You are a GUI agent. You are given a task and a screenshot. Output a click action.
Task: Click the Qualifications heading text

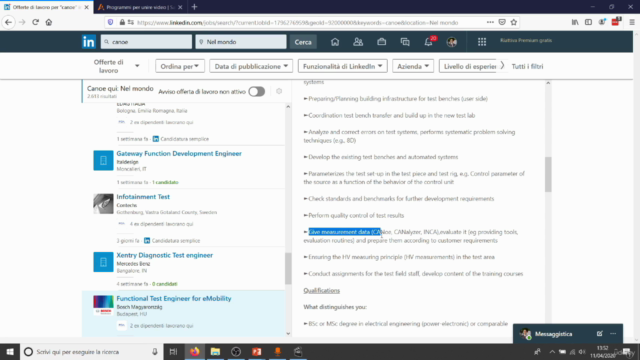[x=322, y=290]
